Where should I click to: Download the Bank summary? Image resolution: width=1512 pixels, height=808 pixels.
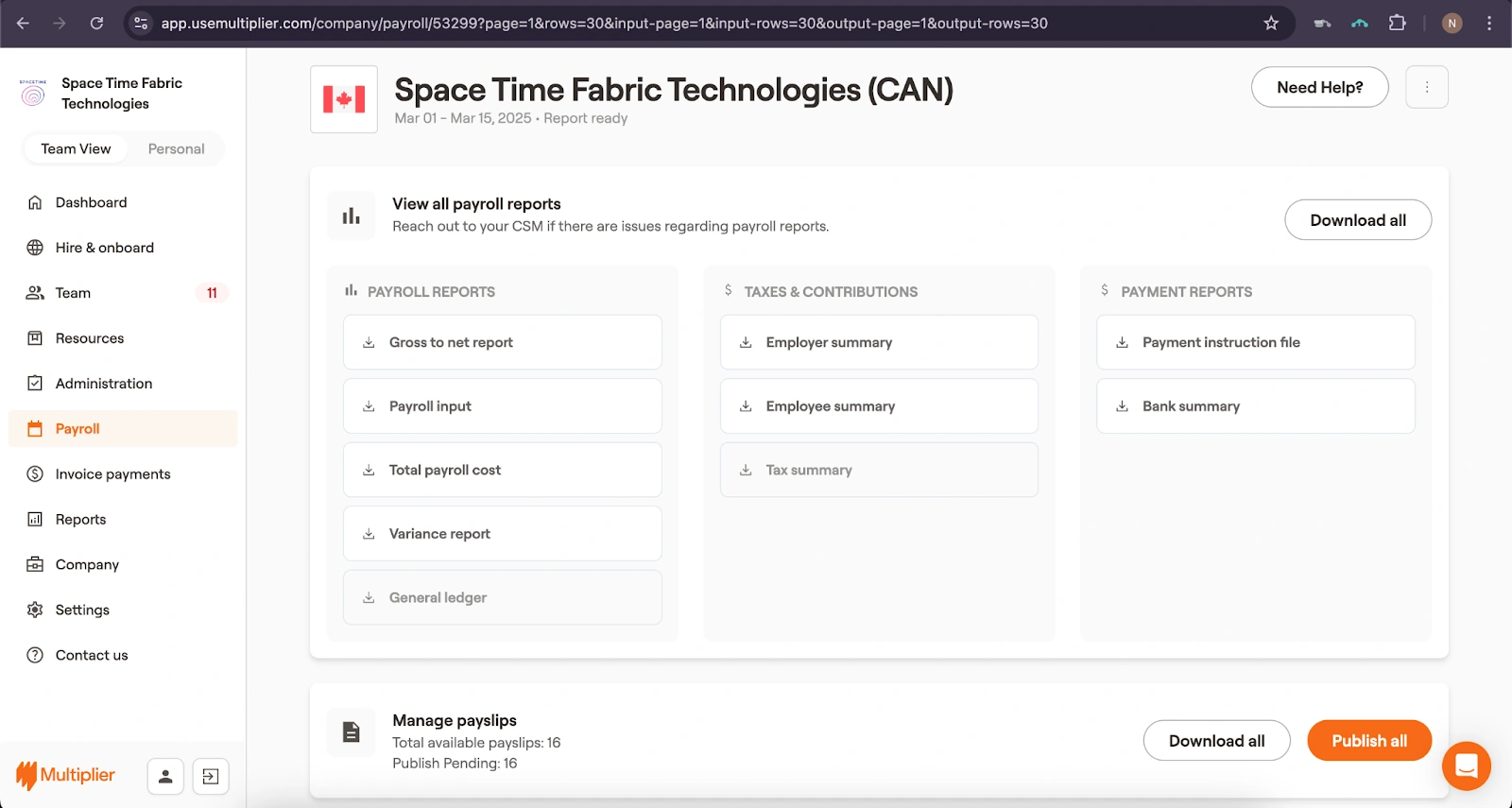(1256, 406)
